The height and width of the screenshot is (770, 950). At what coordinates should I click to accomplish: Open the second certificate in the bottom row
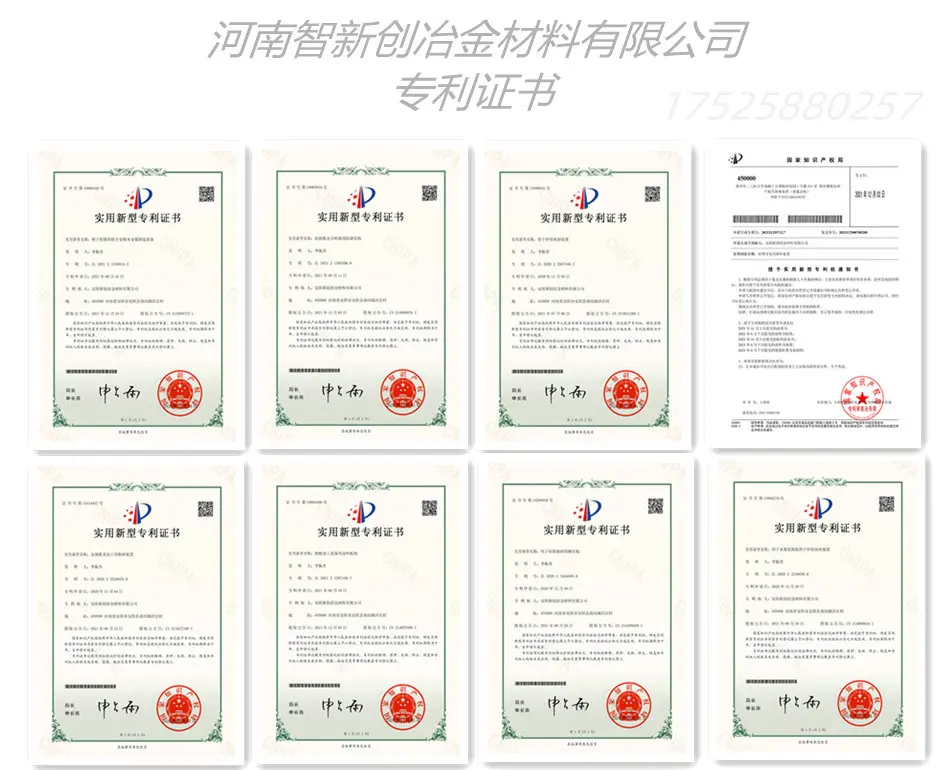click(x=362, y=613)
